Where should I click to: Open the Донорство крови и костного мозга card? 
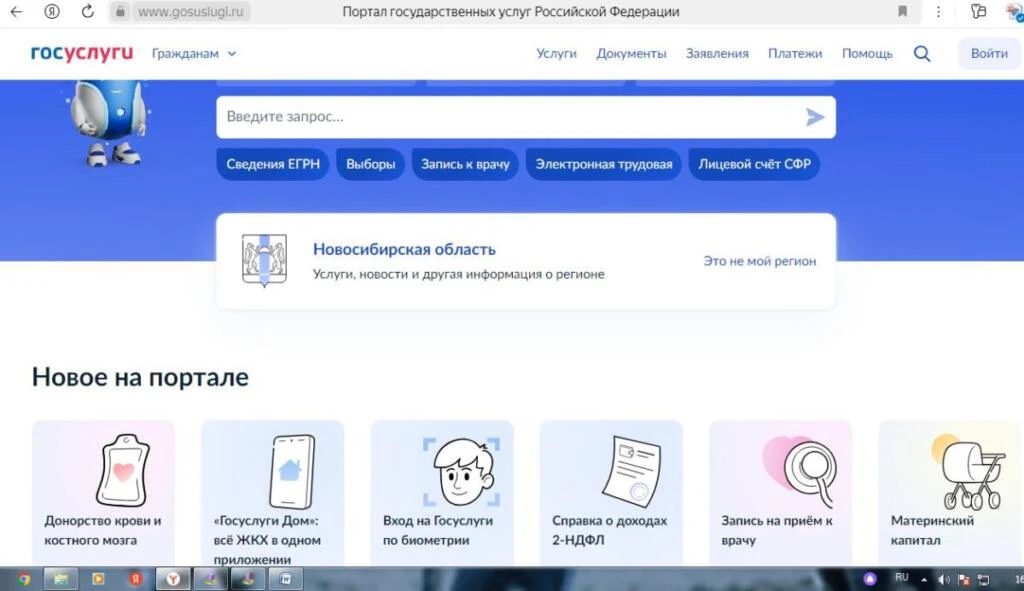(103, 493)
